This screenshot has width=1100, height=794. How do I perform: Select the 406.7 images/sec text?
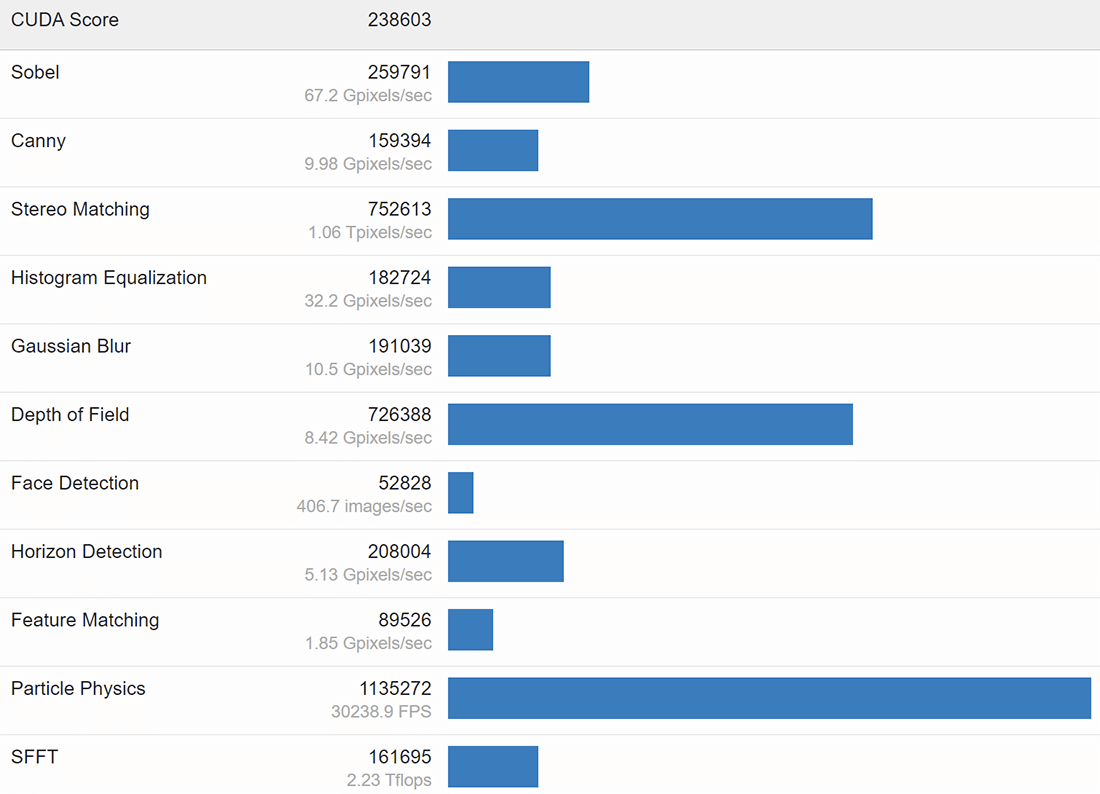[364, 506]
